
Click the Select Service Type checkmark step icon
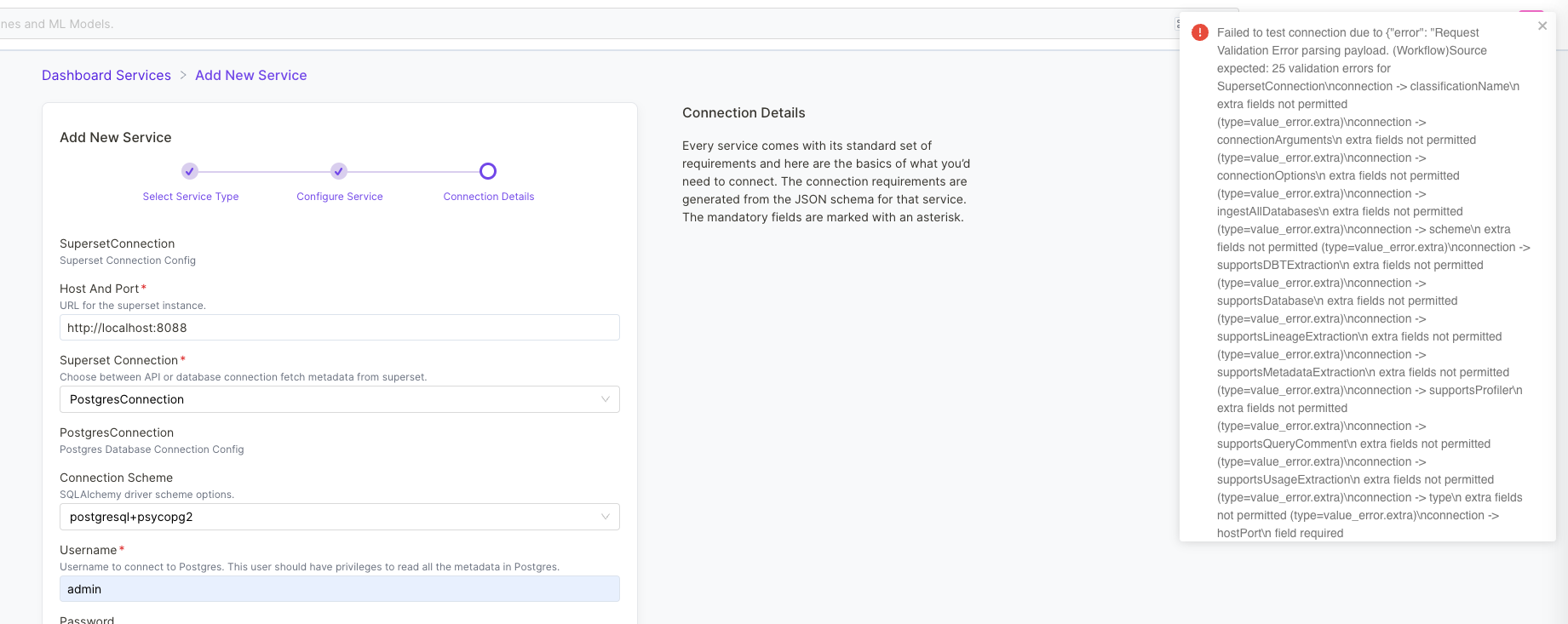click(x=190, y=171)
